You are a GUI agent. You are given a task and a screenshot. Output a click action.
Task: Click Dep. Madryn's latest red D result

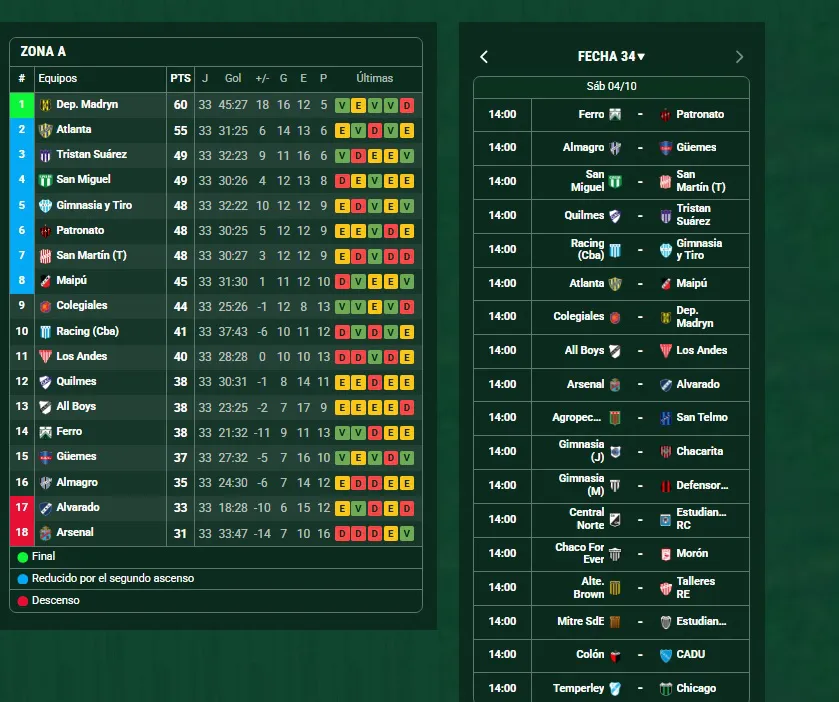407,105
